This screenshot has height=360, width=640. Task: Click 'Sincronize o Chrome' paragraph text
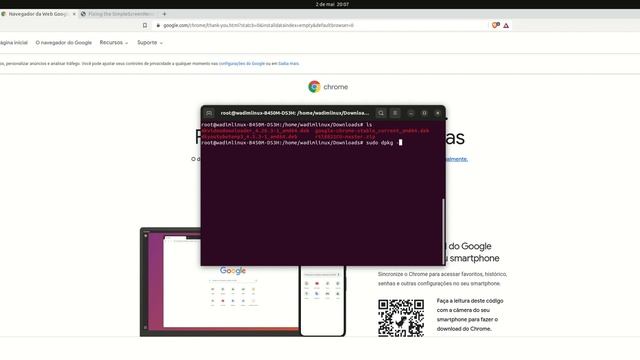tap(442, 279)
